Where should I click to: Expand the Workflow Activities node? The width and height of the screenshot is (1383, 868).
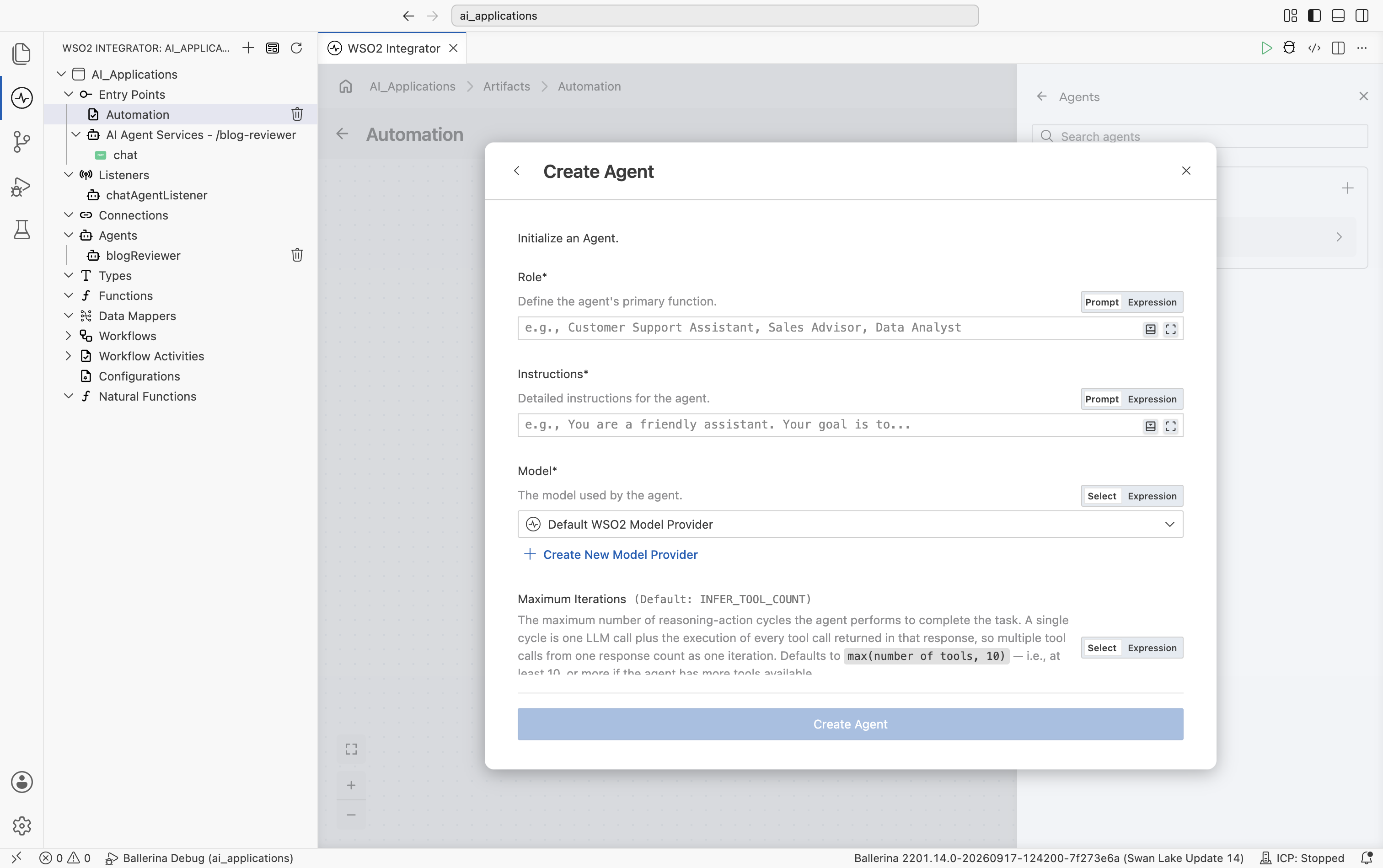coord(68,356)
